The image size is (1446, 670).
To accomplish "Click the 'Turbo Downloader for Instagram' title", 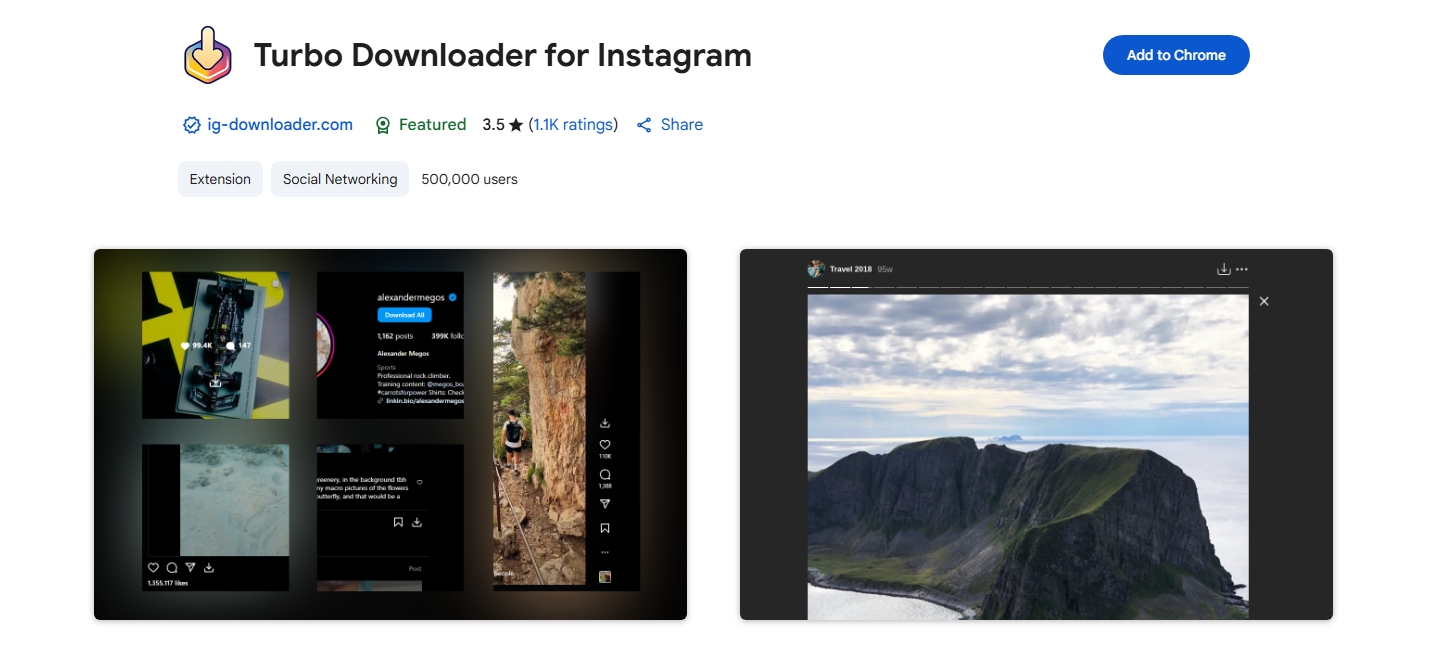I will (502, 55).
